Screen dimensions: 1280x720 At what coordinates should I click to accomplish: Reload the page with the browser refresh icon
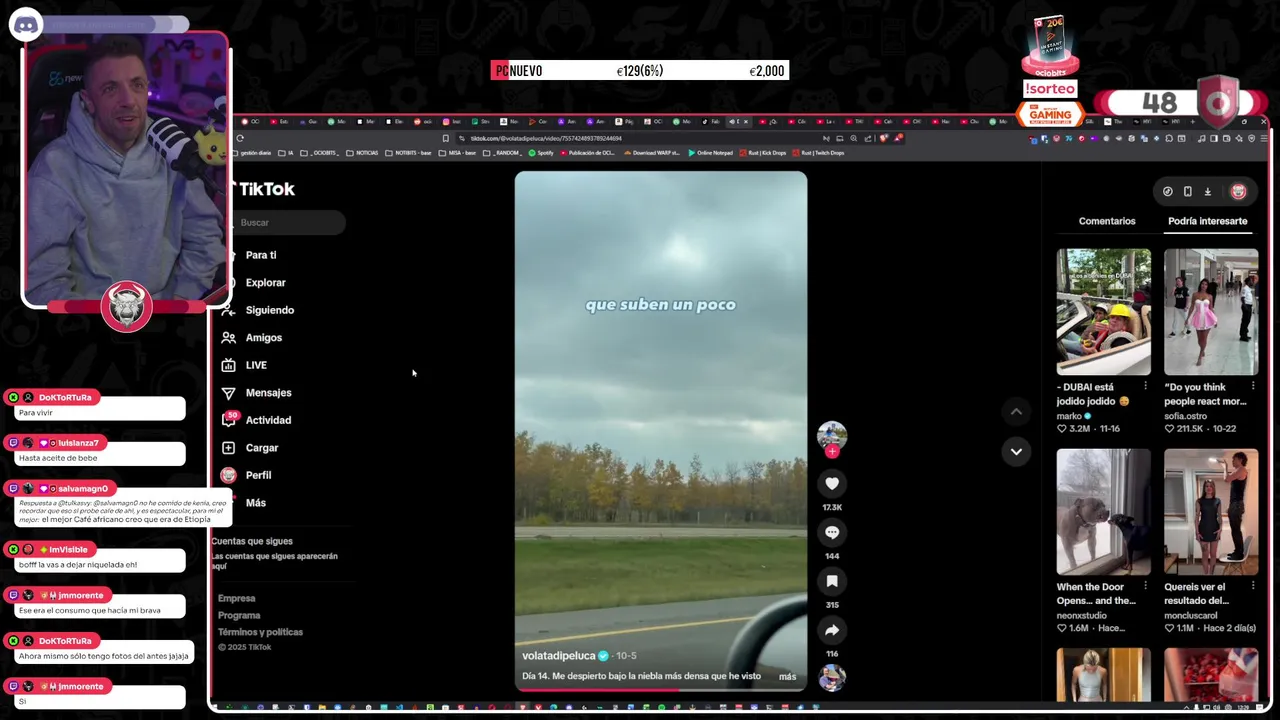(240, 138)
